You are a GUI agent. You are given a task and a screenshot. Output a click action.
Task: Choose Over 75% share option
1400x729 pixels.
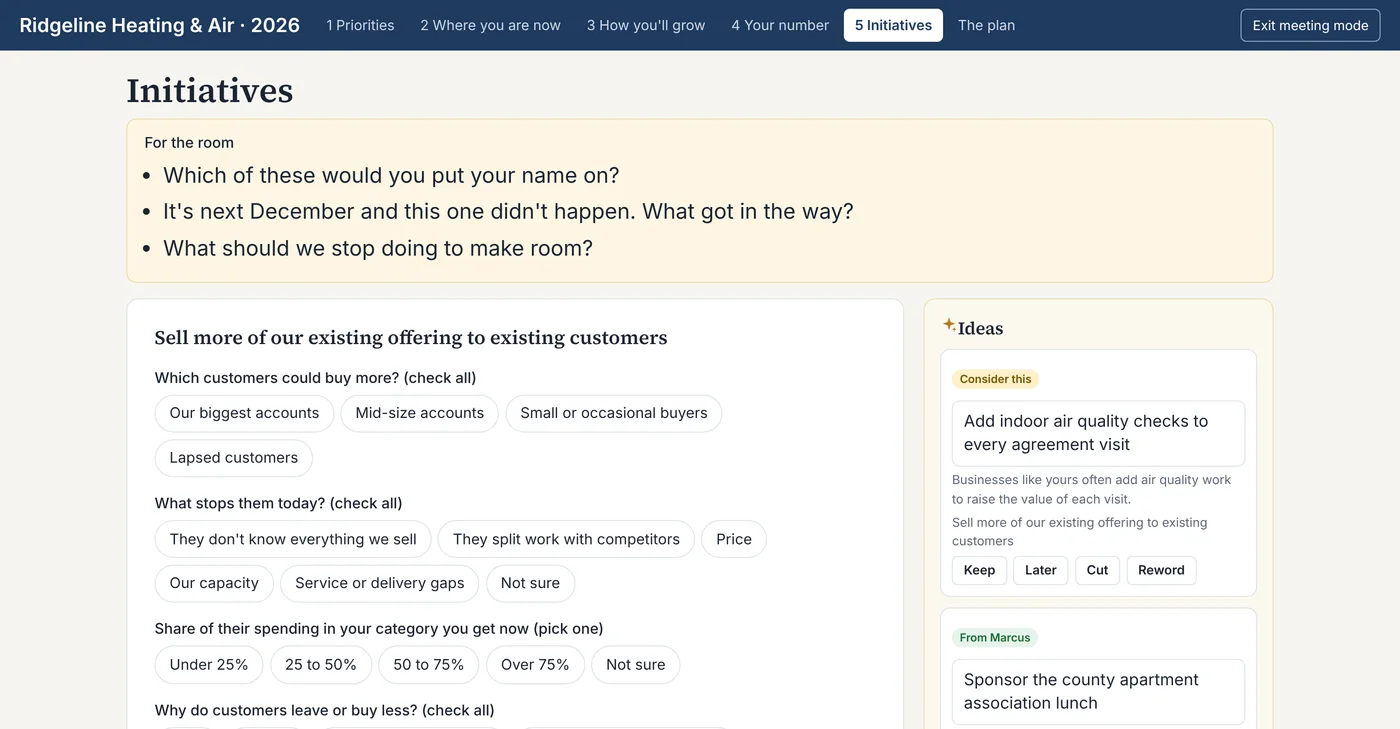[x=535, y=665]
